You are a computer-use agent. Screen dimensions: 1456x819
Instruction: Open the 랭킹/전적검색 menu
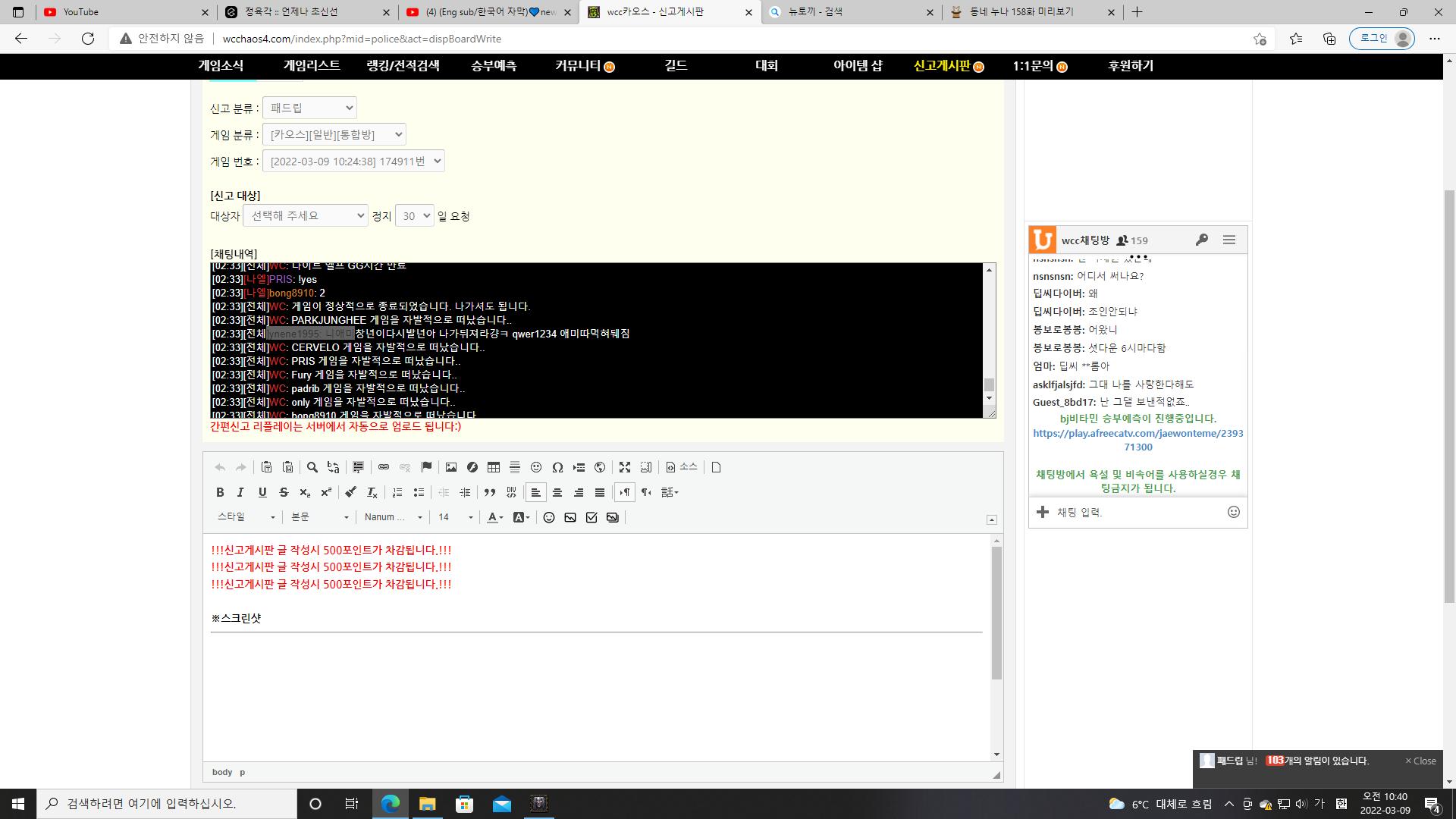pyautogui.click(x=403, y=66)
